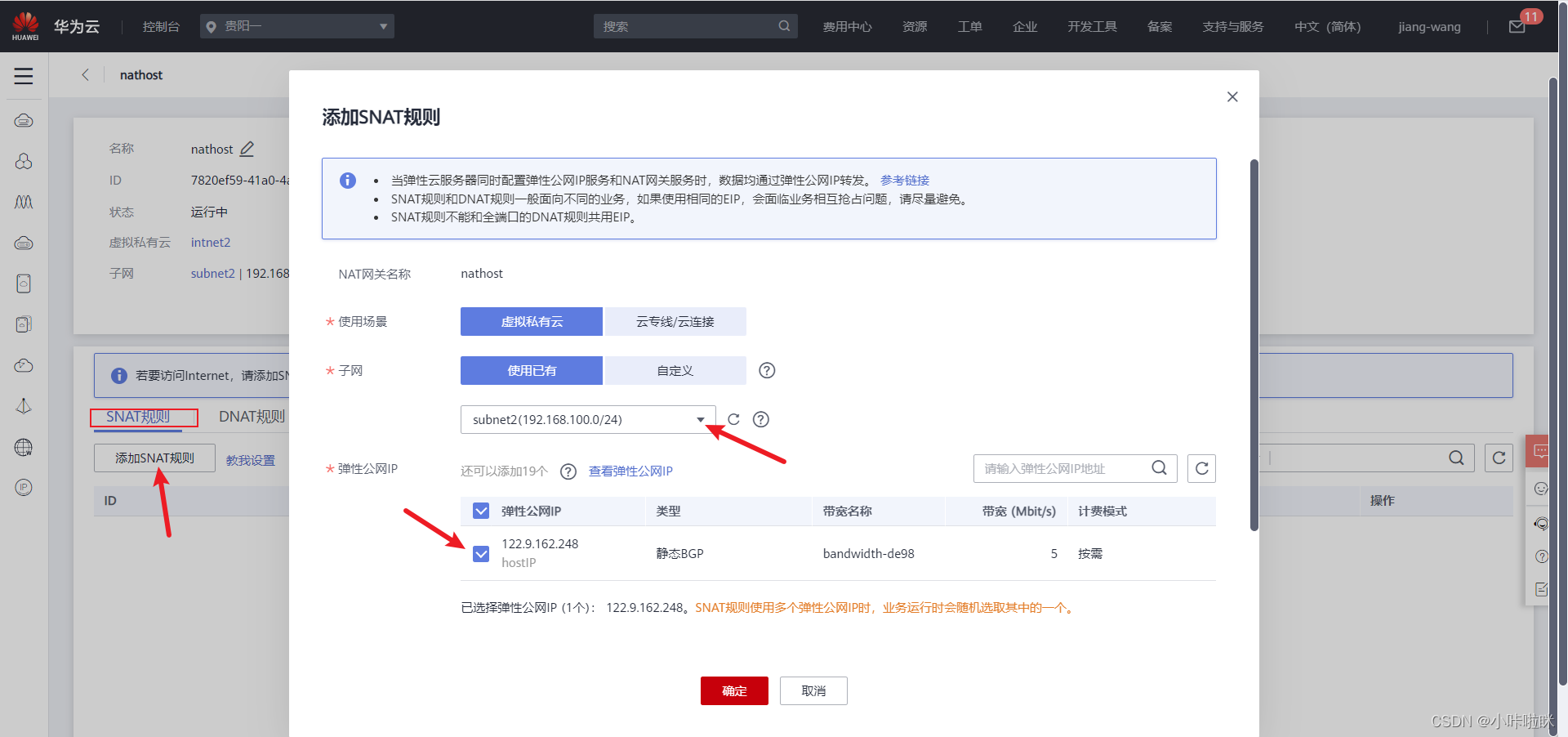This screenshot has height=737, width=1568.
Task: Click the 确定 confirm button
Action: [733, 690]
